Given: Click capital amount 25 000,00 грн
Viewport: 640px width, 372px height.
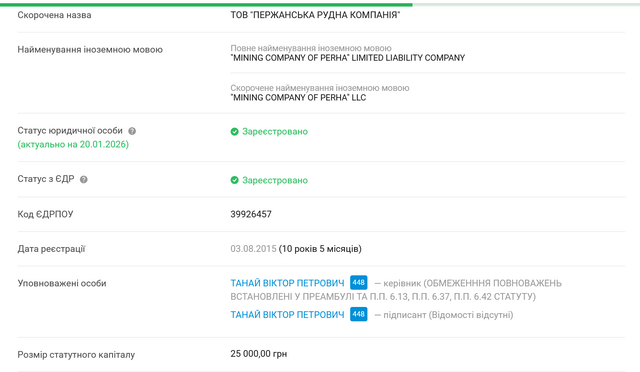Looking at the screenshot, I should point(259,354).
